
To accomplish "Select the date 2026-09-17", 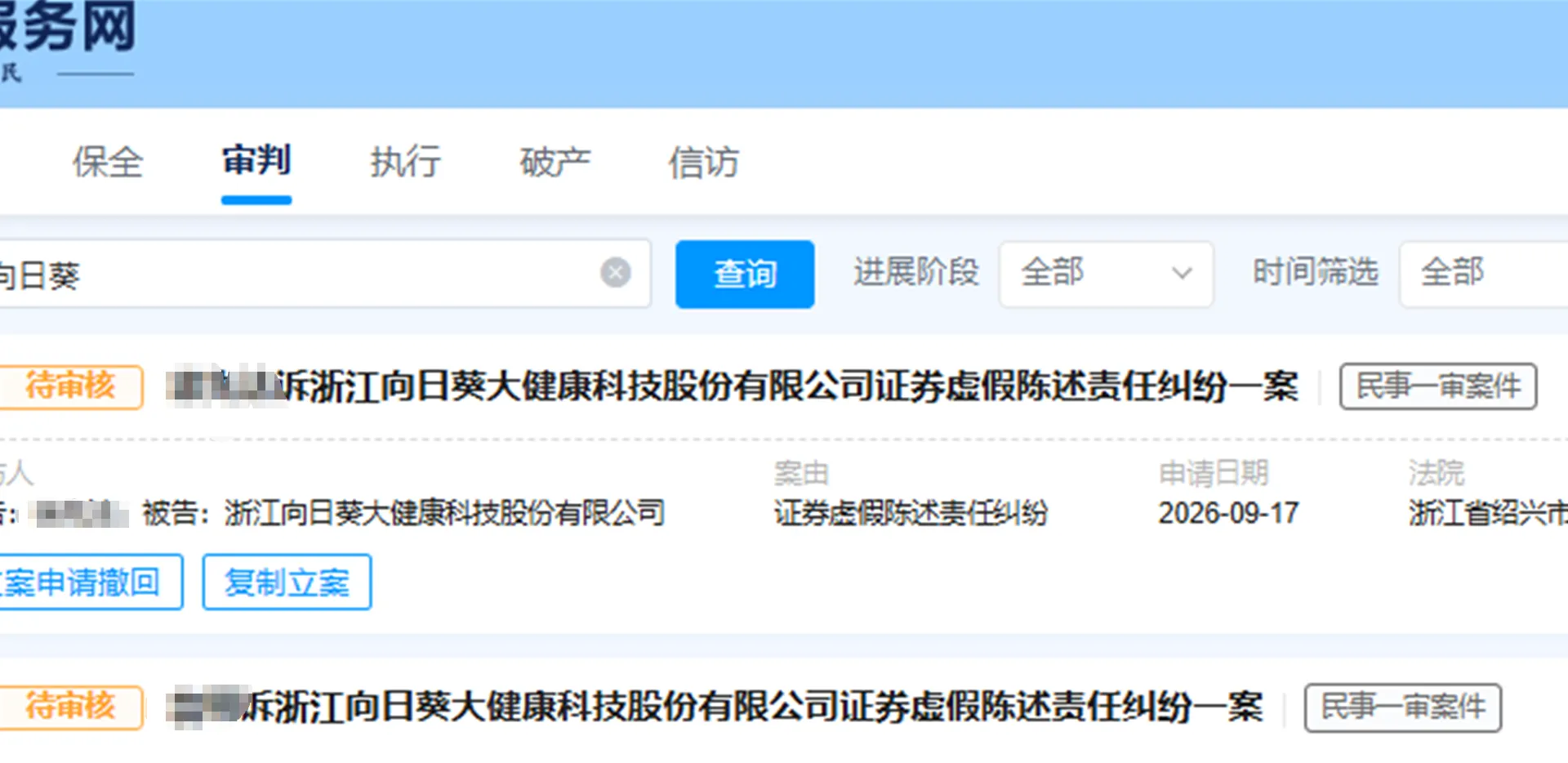I will [x=1228, y=513].
